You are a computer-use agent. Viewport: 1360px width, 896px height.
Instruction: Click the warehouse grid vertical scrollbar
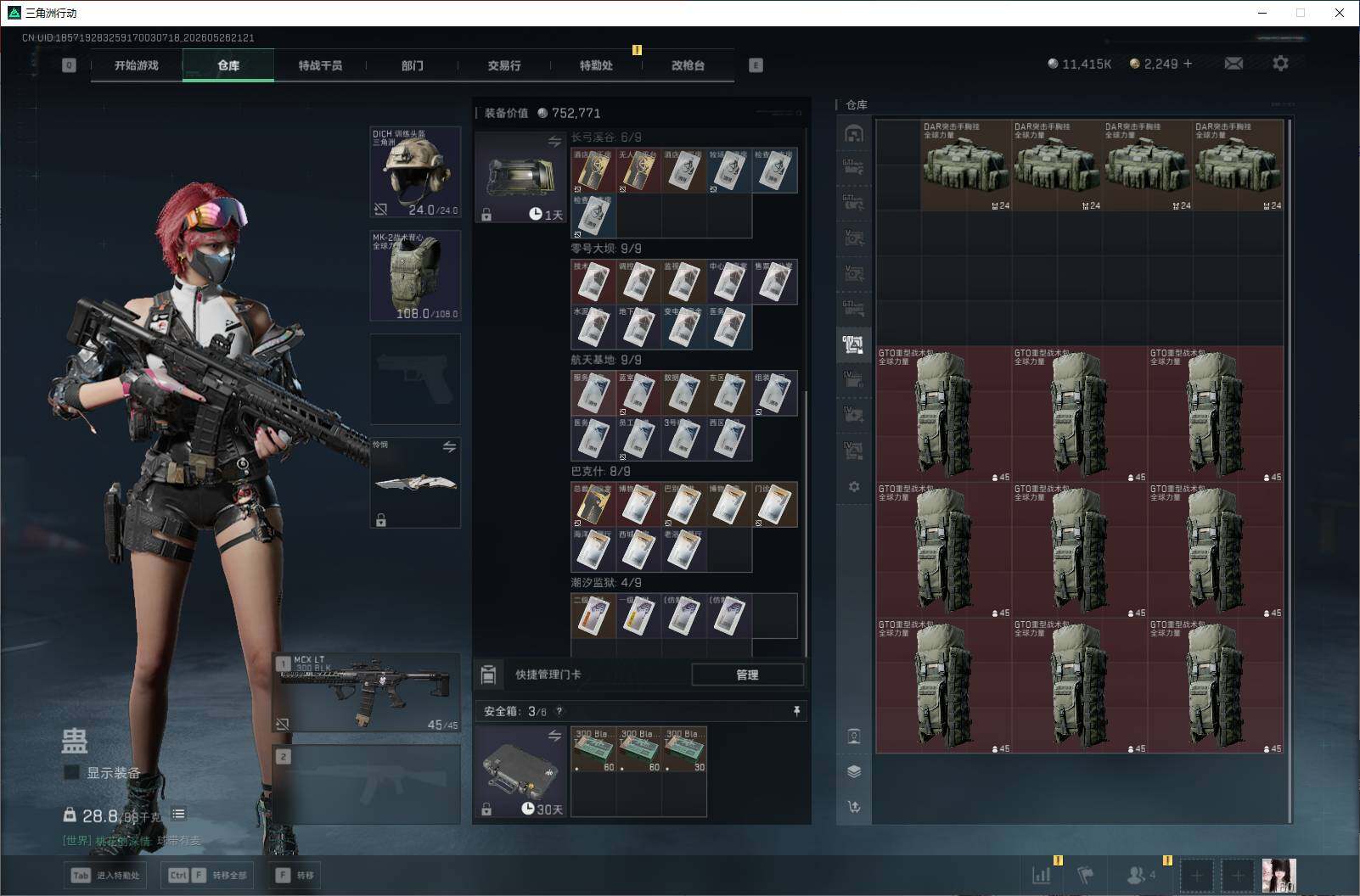coord(1290,471)
